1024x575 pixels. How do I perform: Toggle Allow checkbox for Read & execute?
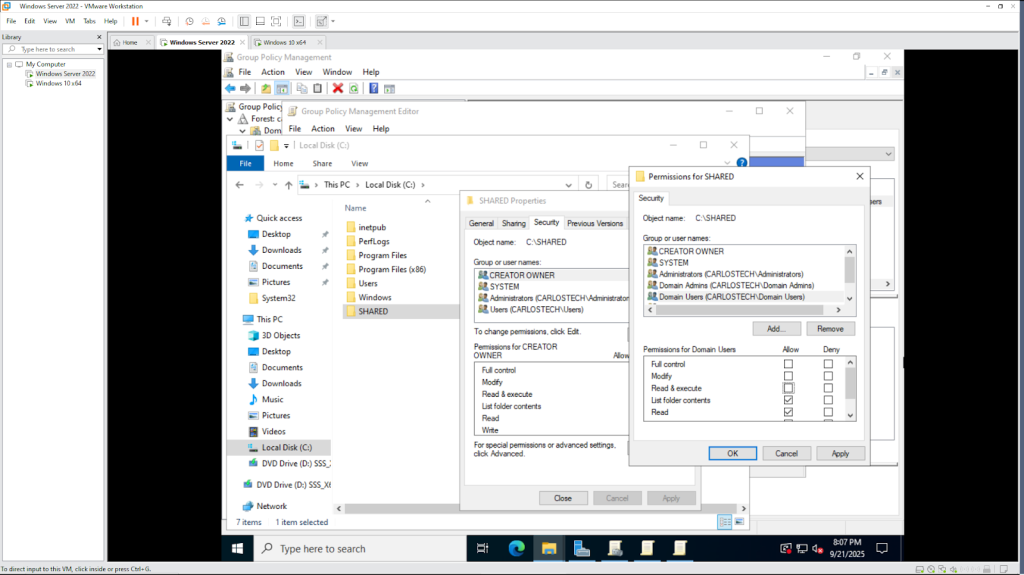[788, 388]
